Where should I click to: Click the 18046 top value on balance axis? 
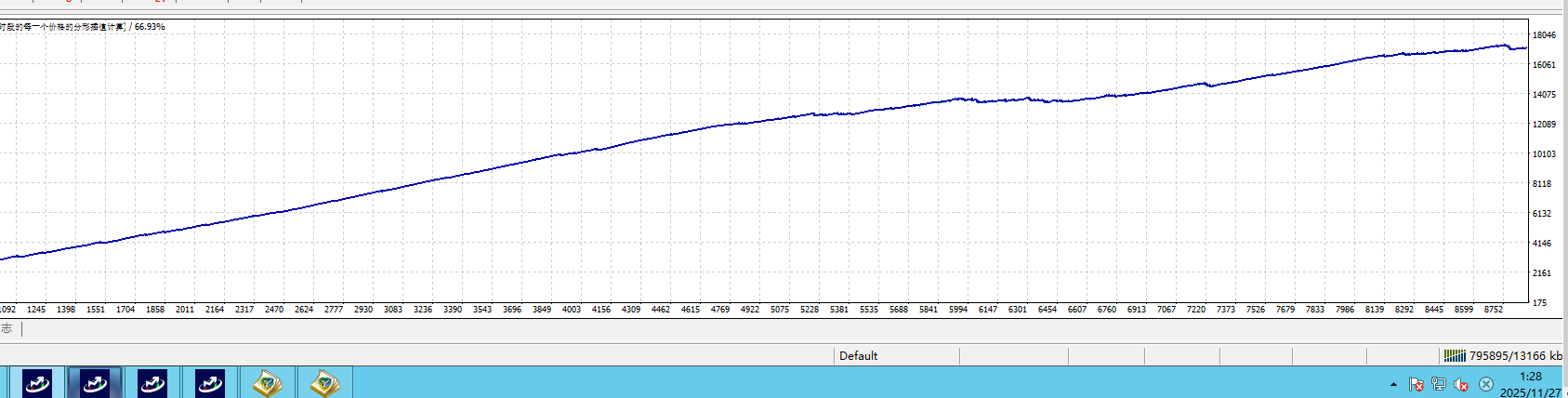(x=1544, y=35)
